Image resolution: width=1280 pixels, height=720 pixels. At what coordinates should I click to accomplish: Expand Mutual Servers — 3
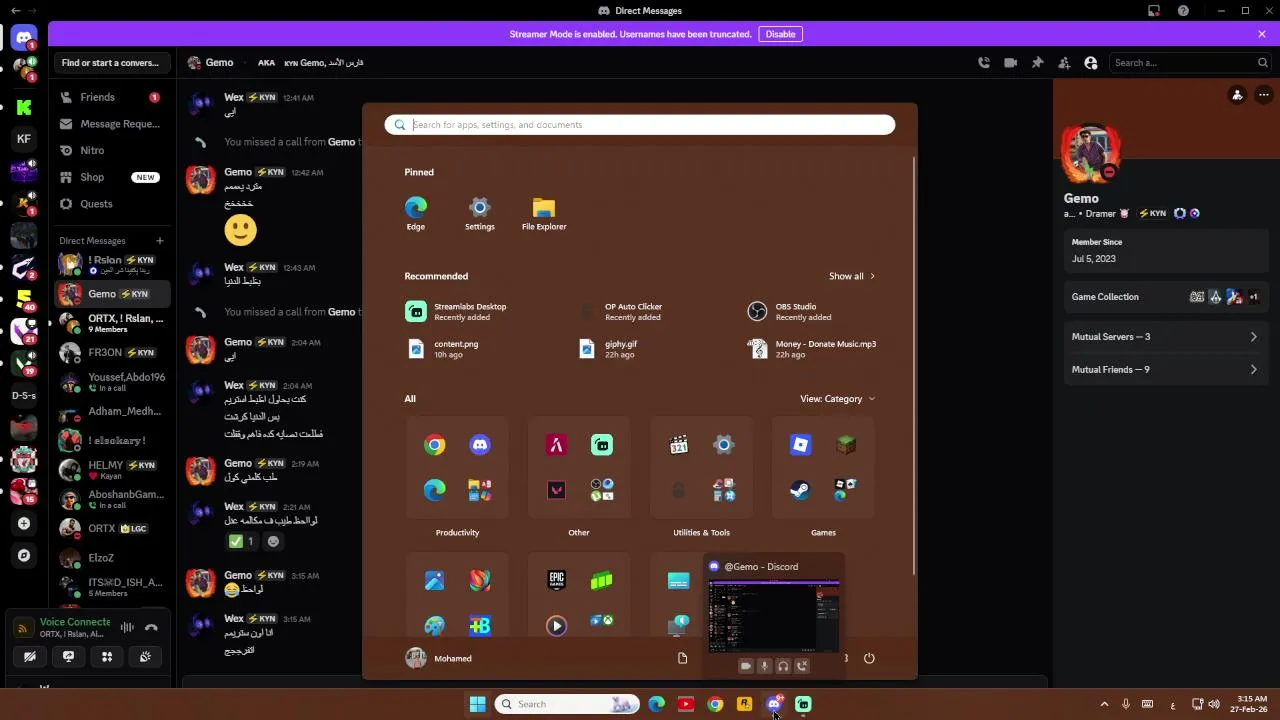(1165, 337)
